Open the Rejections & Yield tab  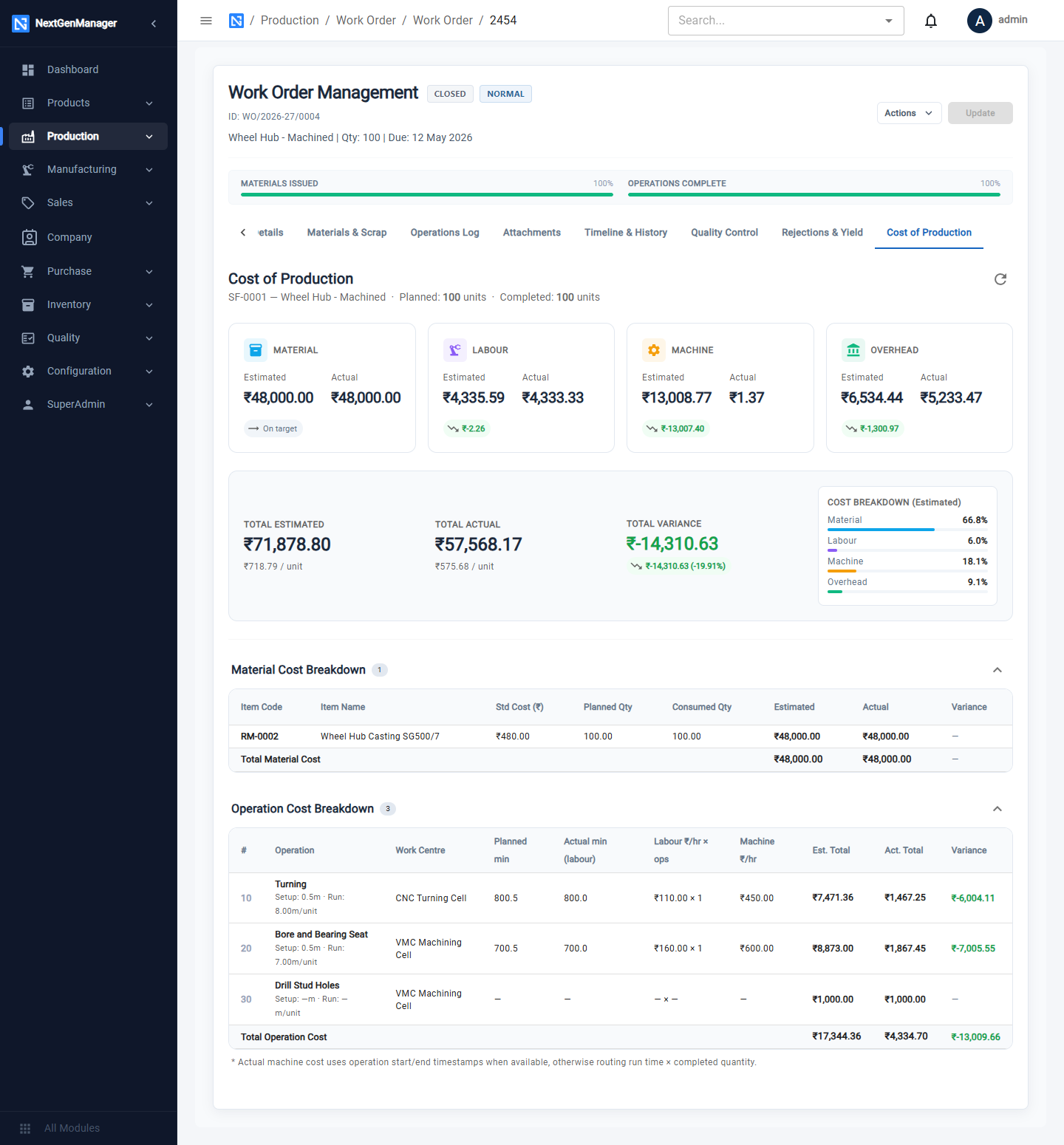822,232
